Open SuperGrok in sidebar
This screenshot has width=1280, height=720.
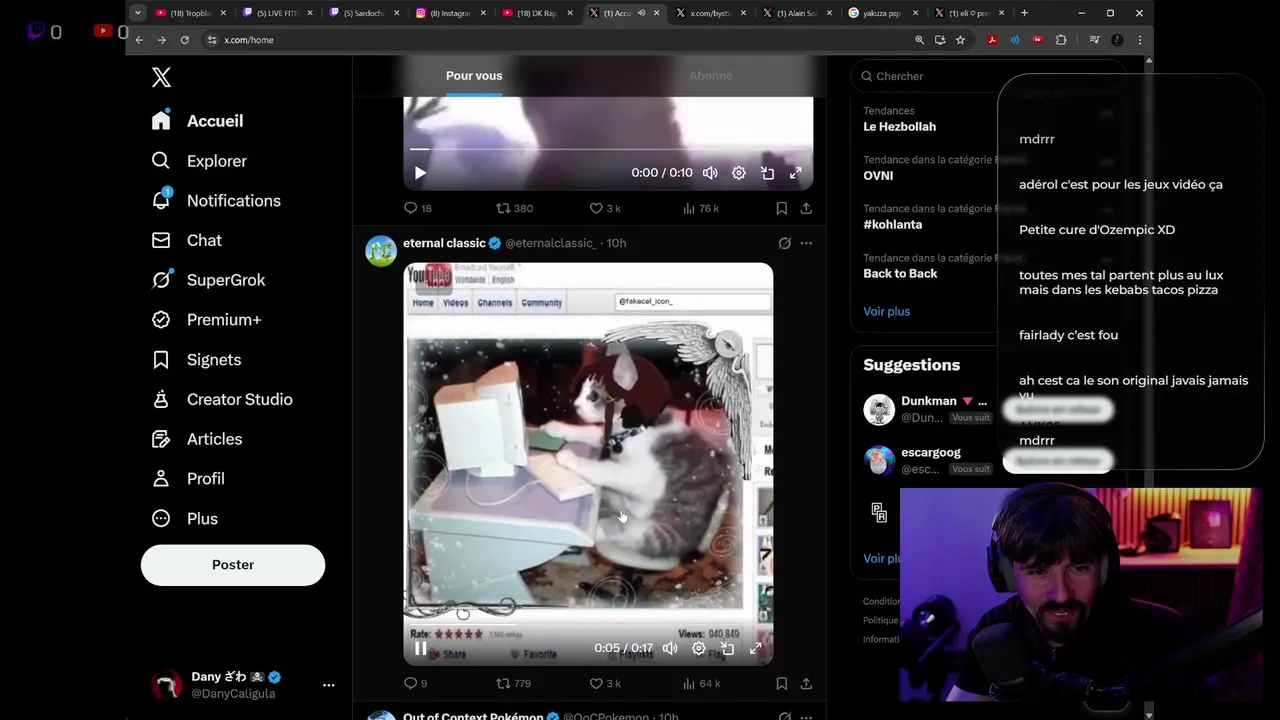click(x=208, y=280)
